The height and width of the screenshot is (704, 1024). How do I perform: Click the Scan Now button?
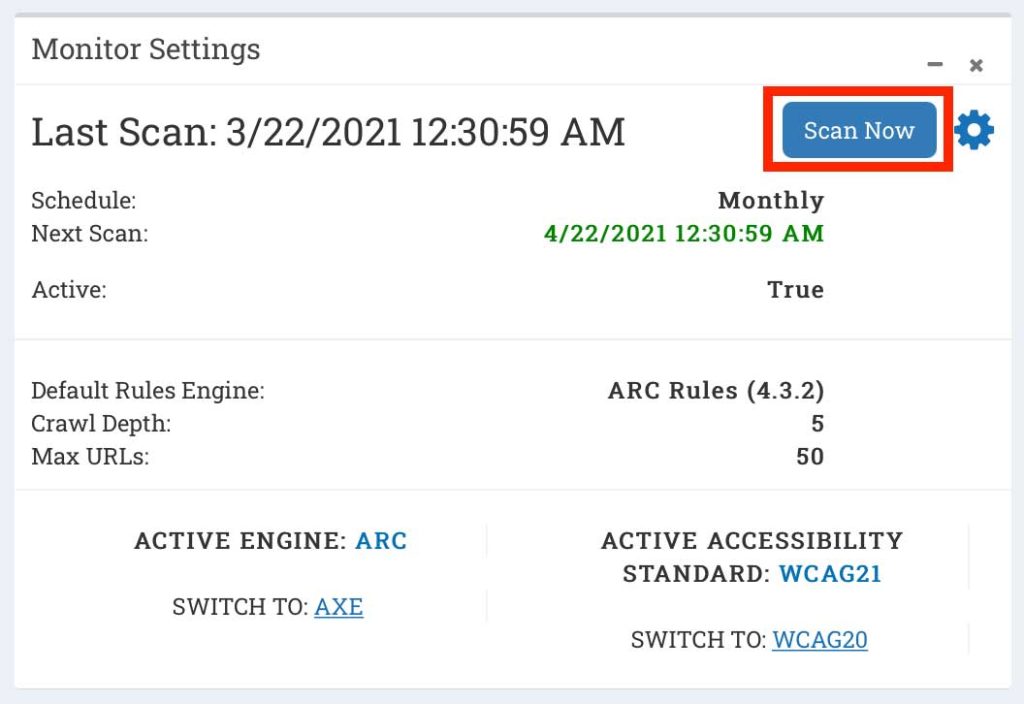[859, 130]
